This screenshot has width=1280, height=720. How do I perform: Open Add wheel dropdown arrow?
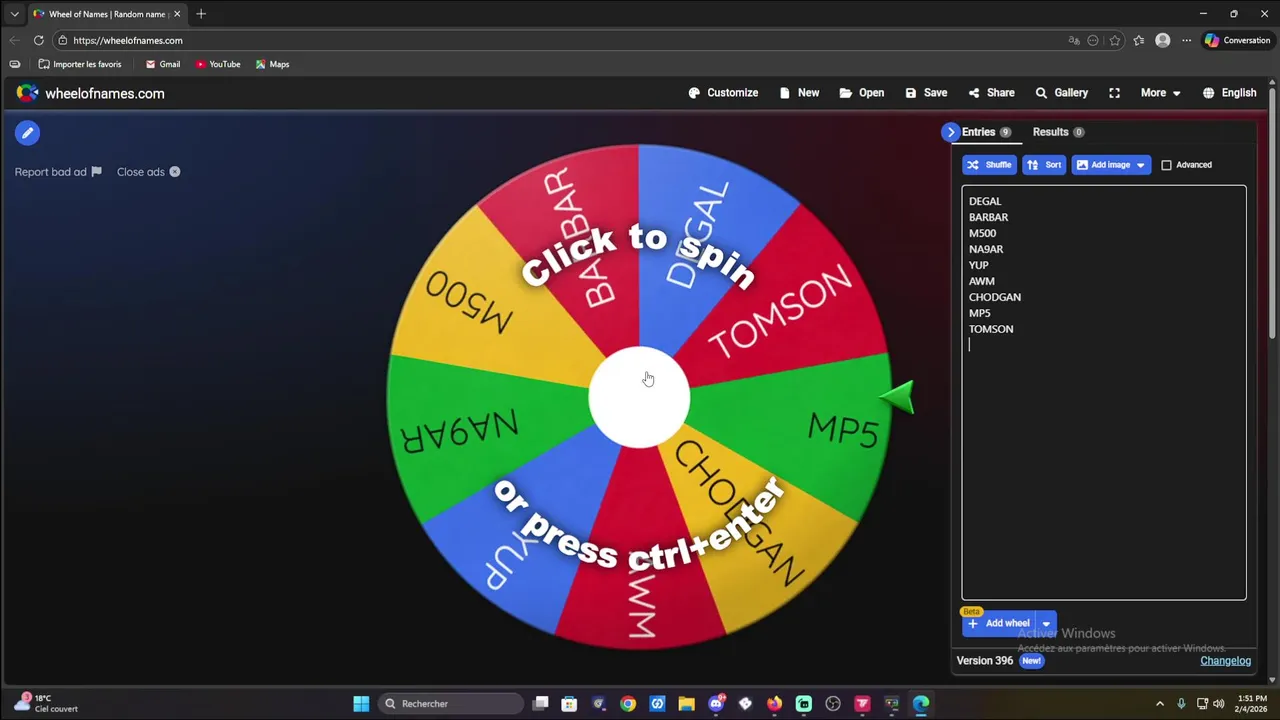click(x=1046, y=623)
